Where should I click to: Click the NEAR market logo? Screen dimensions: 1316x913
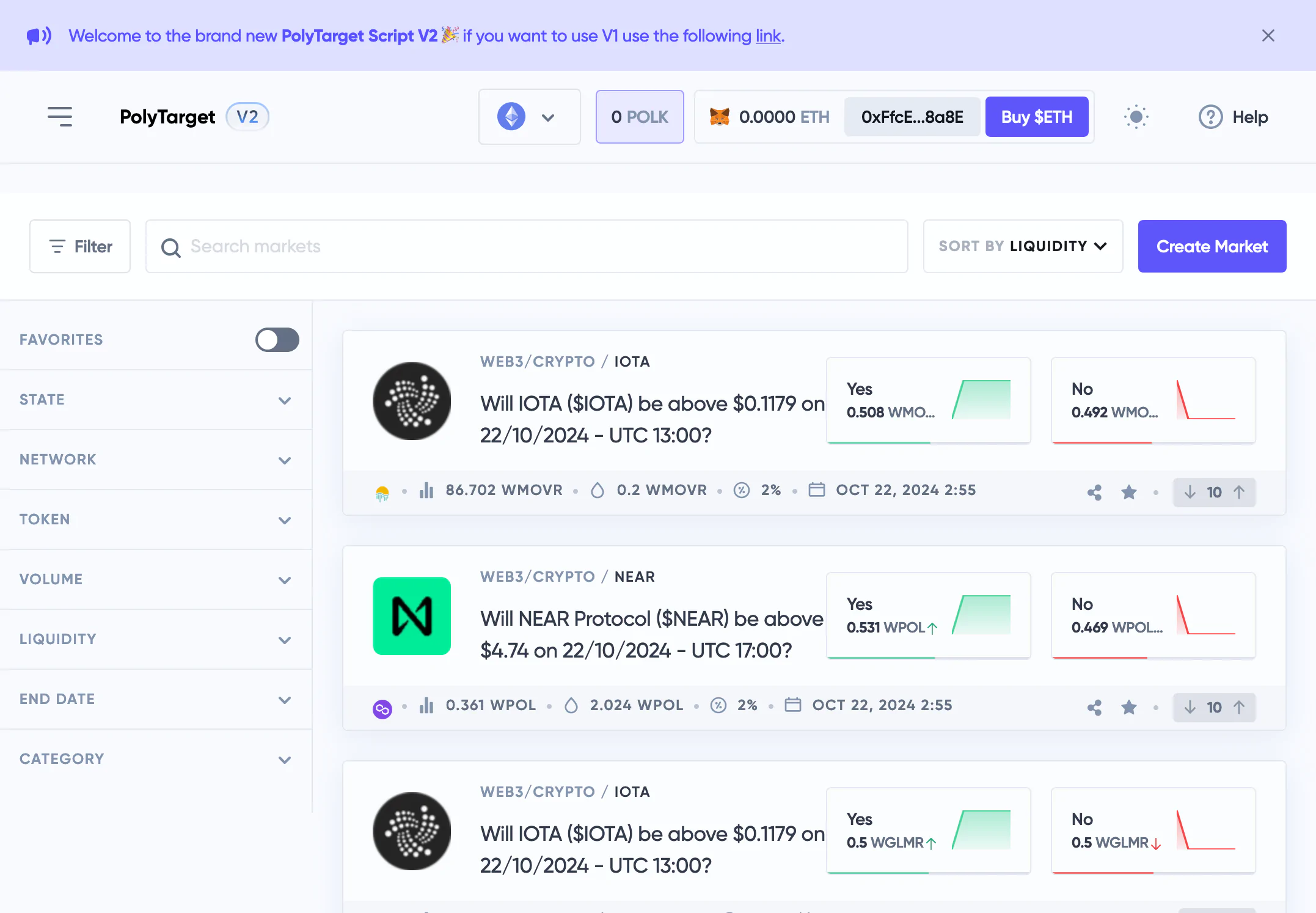tap(412, 616)
